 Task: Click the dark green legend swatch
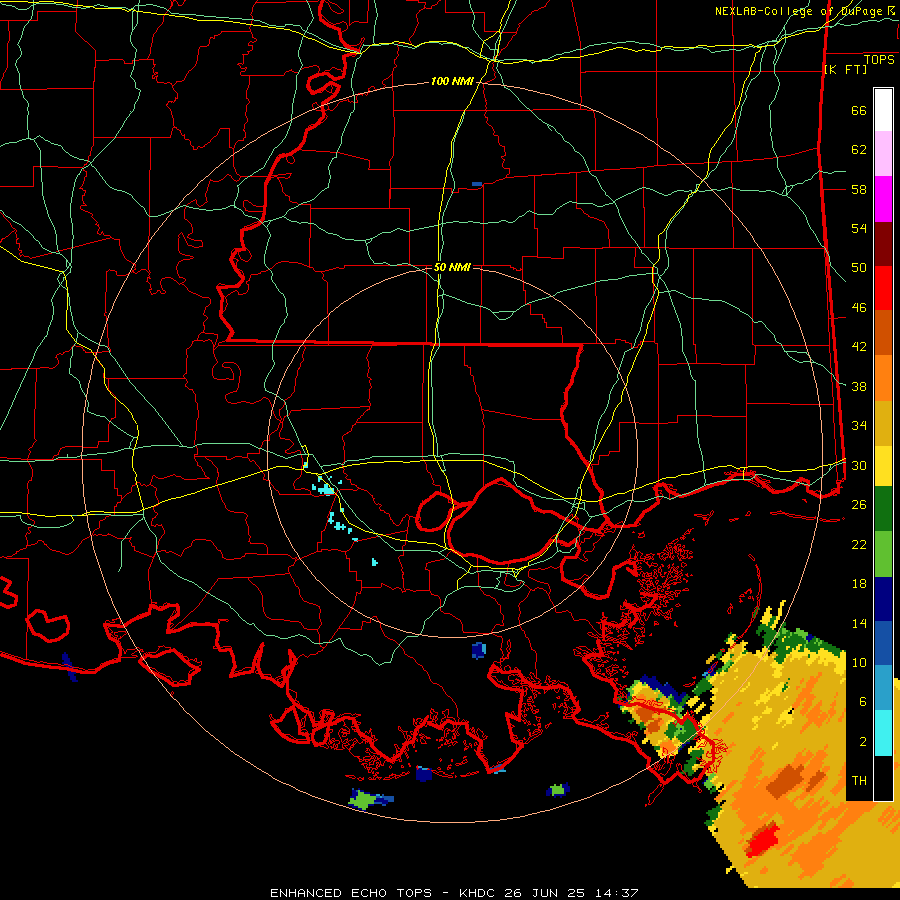click(x=883, y=509)
